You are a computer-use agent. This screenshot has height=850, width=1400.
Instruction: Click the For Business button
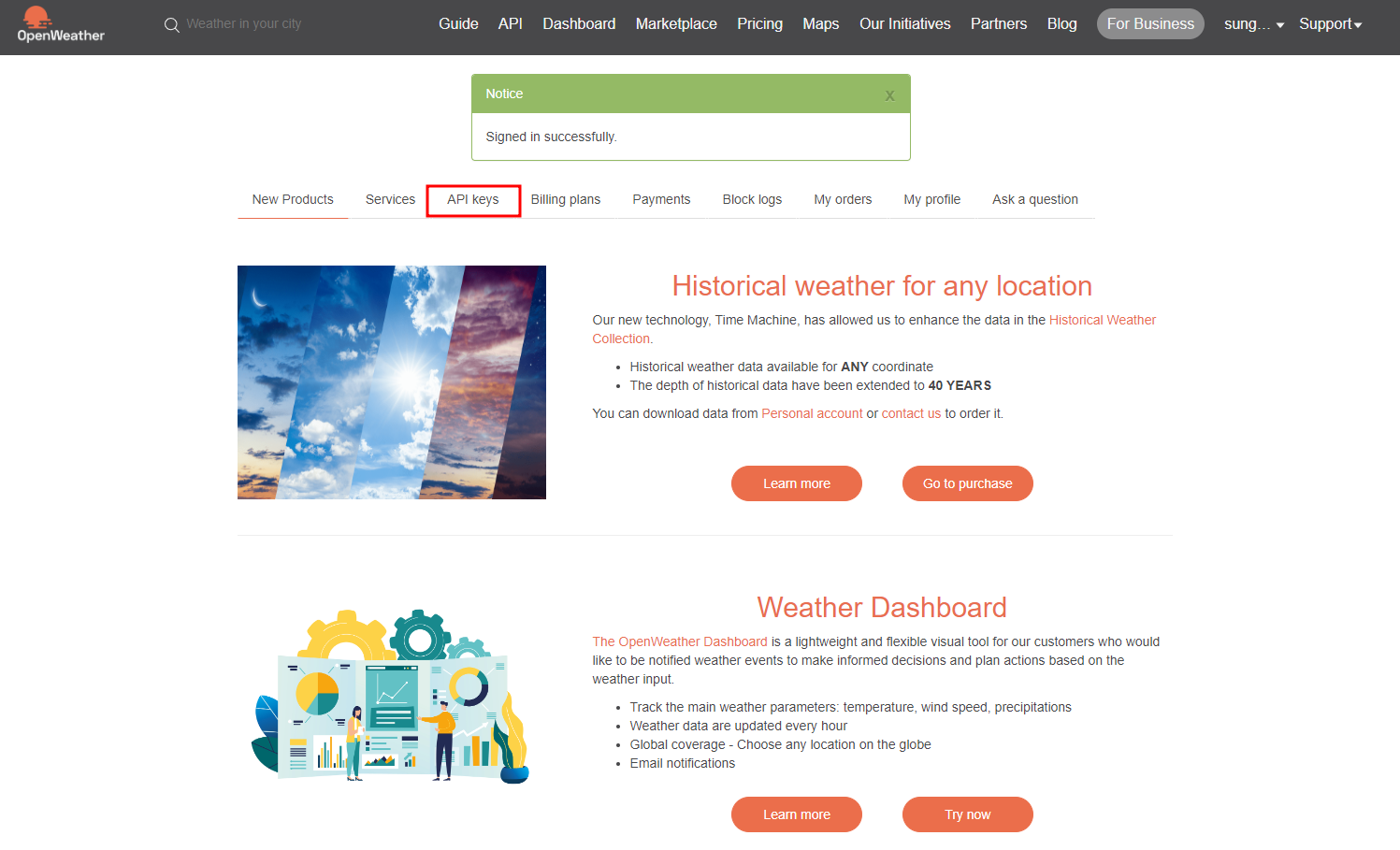[x=1150, y=23]
